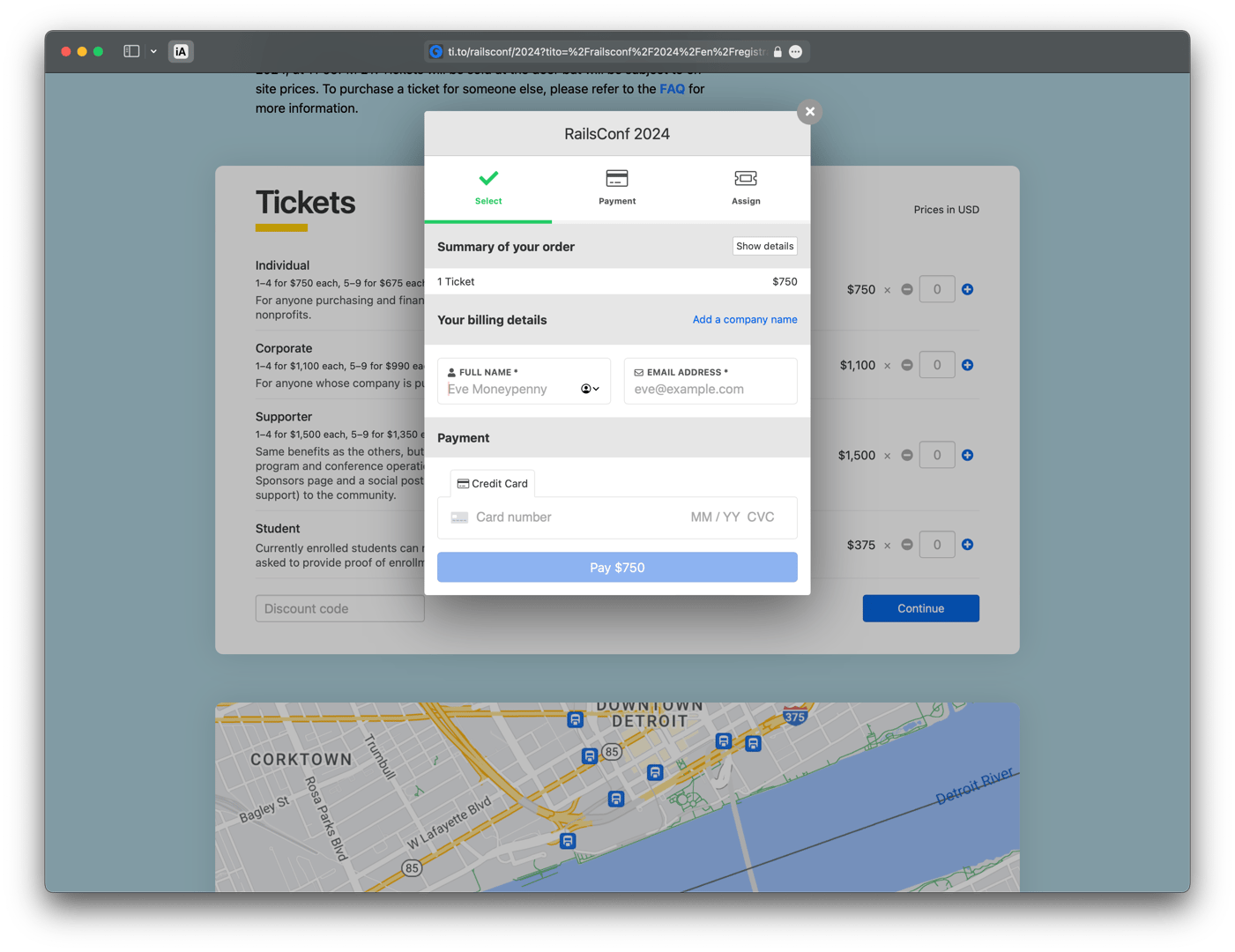Click the credit card icon above Payment

[x=617, y=178]
